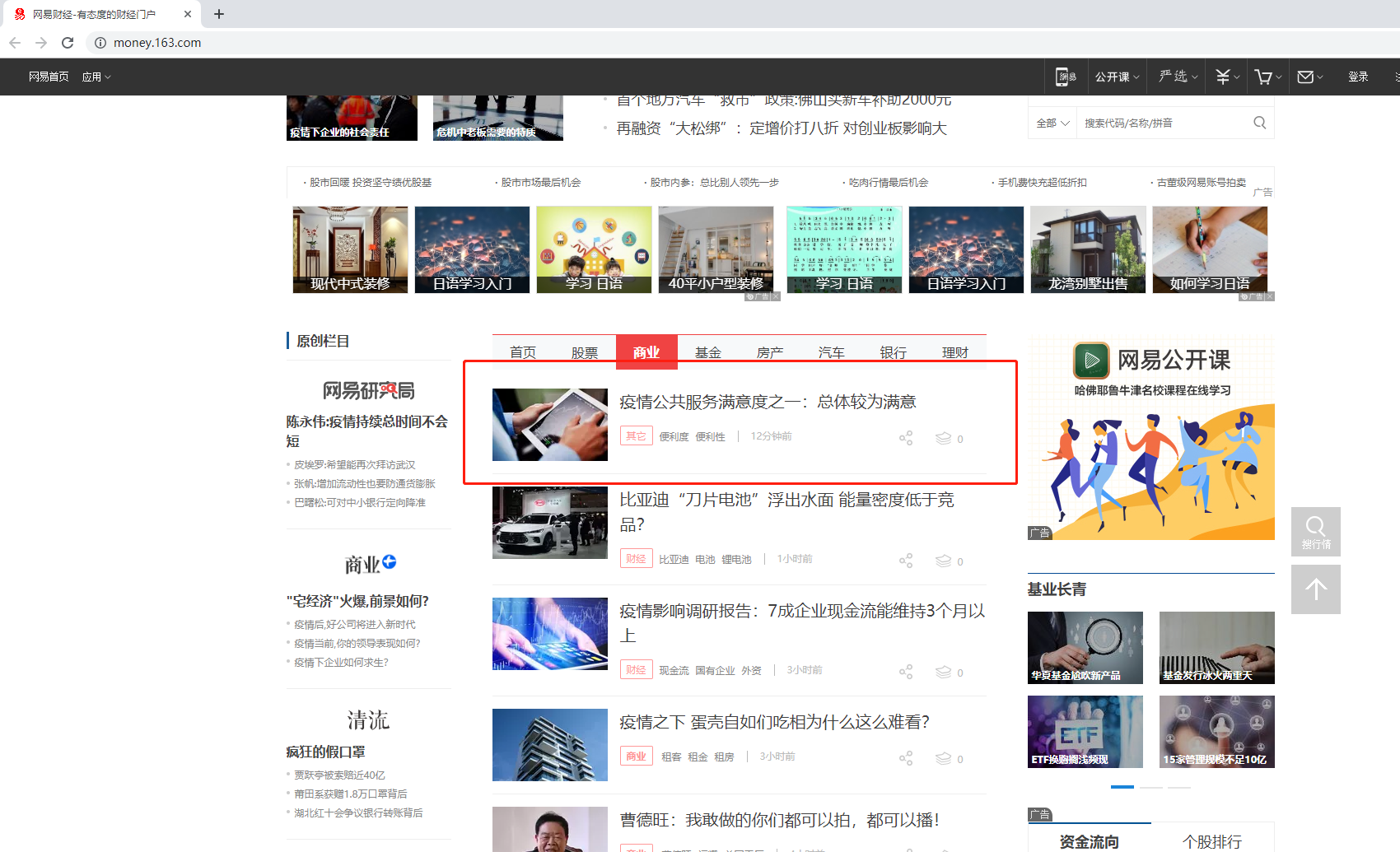Open comments icon for 疫情影响调研报告 article

pyautogui.click(x=944, y=672)
